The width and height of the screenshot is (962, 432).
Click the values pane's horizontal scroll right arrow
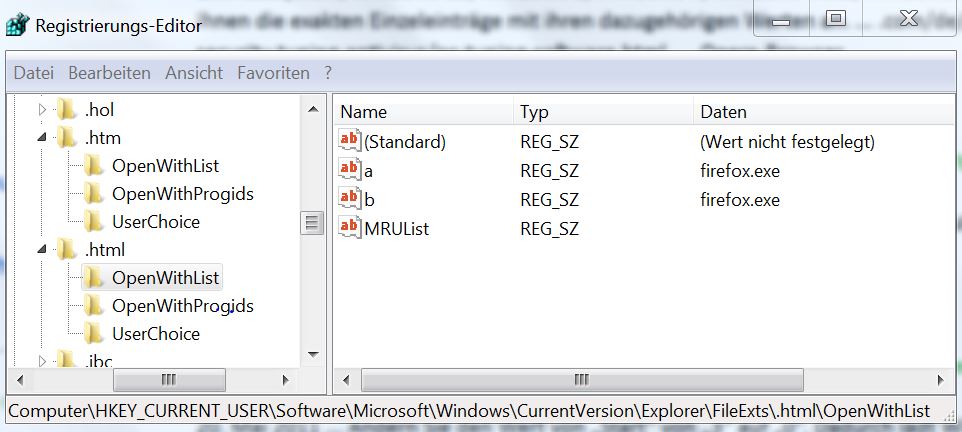(939, 380)
